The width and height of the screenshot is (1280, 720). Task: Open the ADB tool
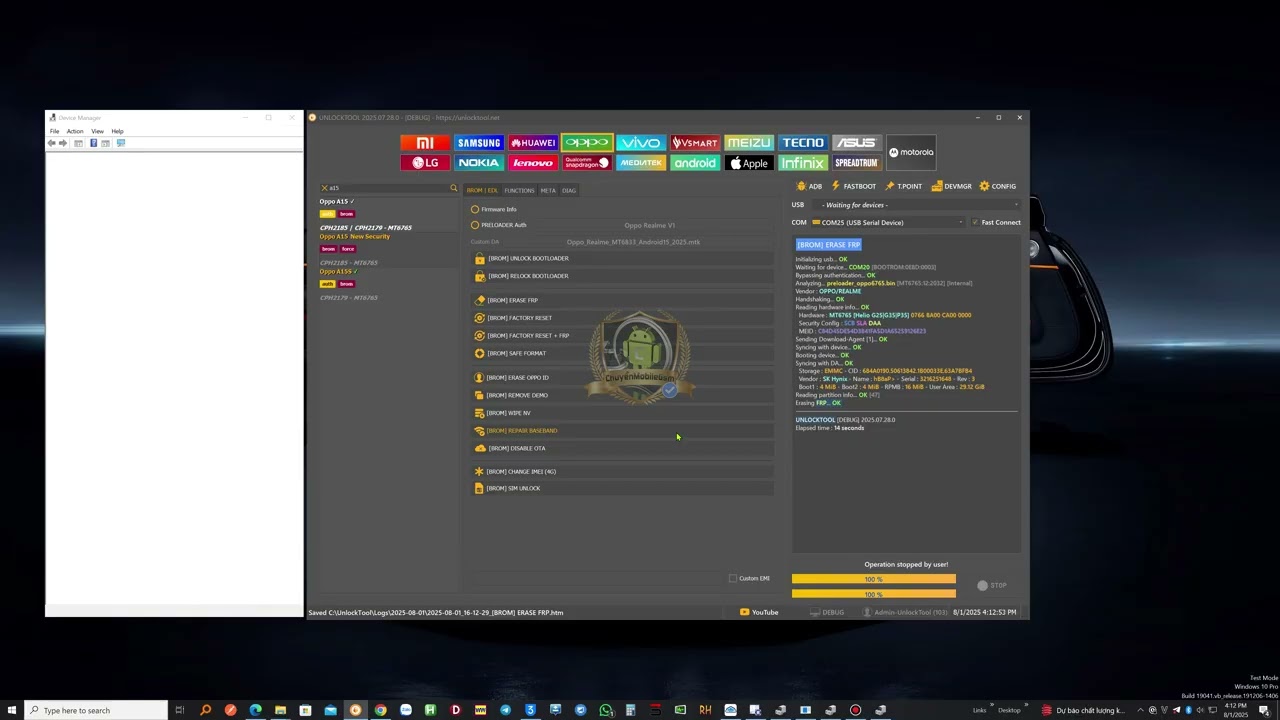tap(809, 186)
